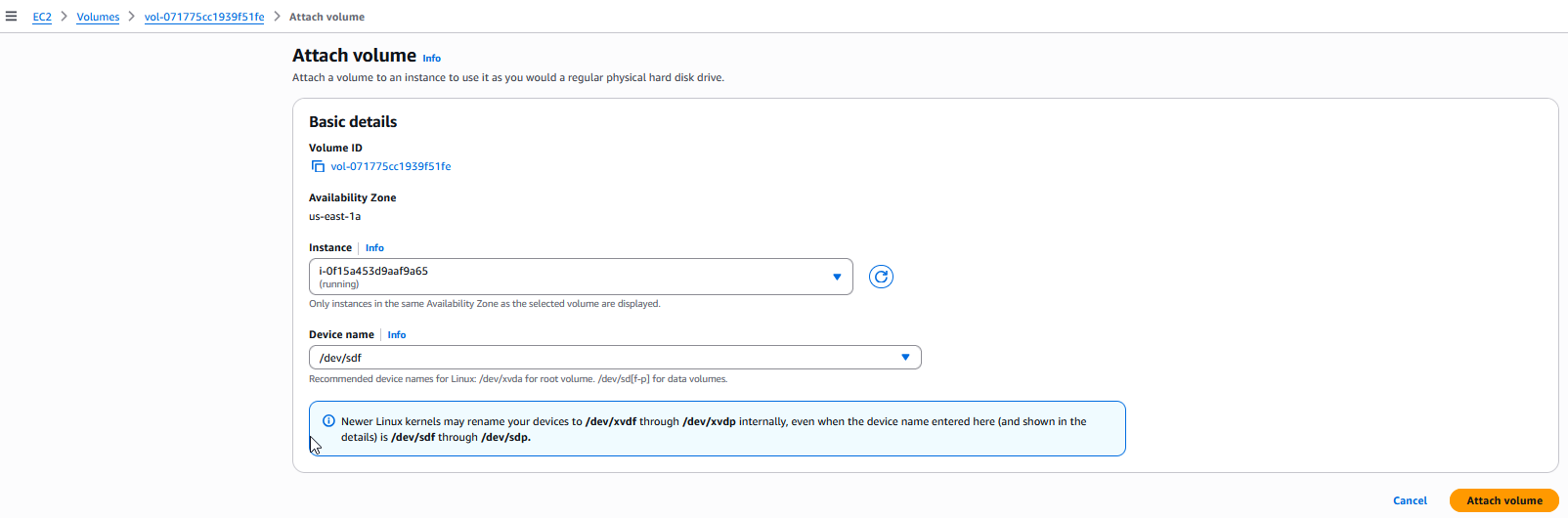Image resolution: width=1568 pixels, height=518 pixels.
Task: Click the info circle icon in the kernel notice
Action: (328, 421)
